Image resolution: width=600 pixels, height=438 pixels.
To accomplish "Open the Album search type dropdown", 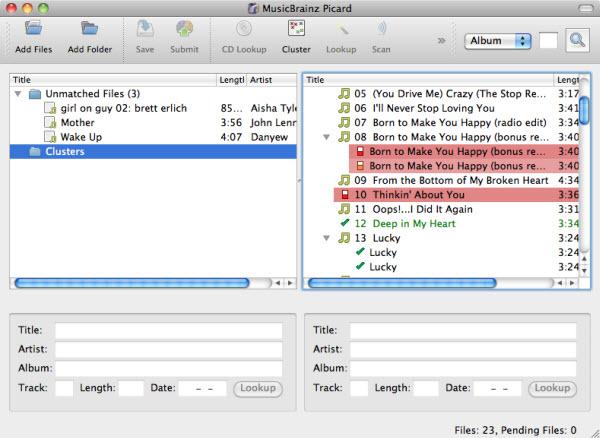I will tap(498, 41).
